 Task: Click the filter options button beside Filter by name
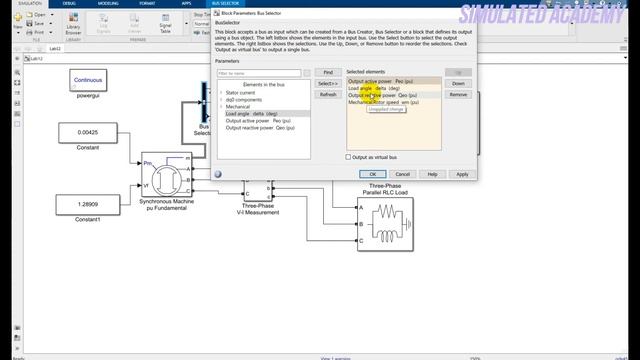307,73
